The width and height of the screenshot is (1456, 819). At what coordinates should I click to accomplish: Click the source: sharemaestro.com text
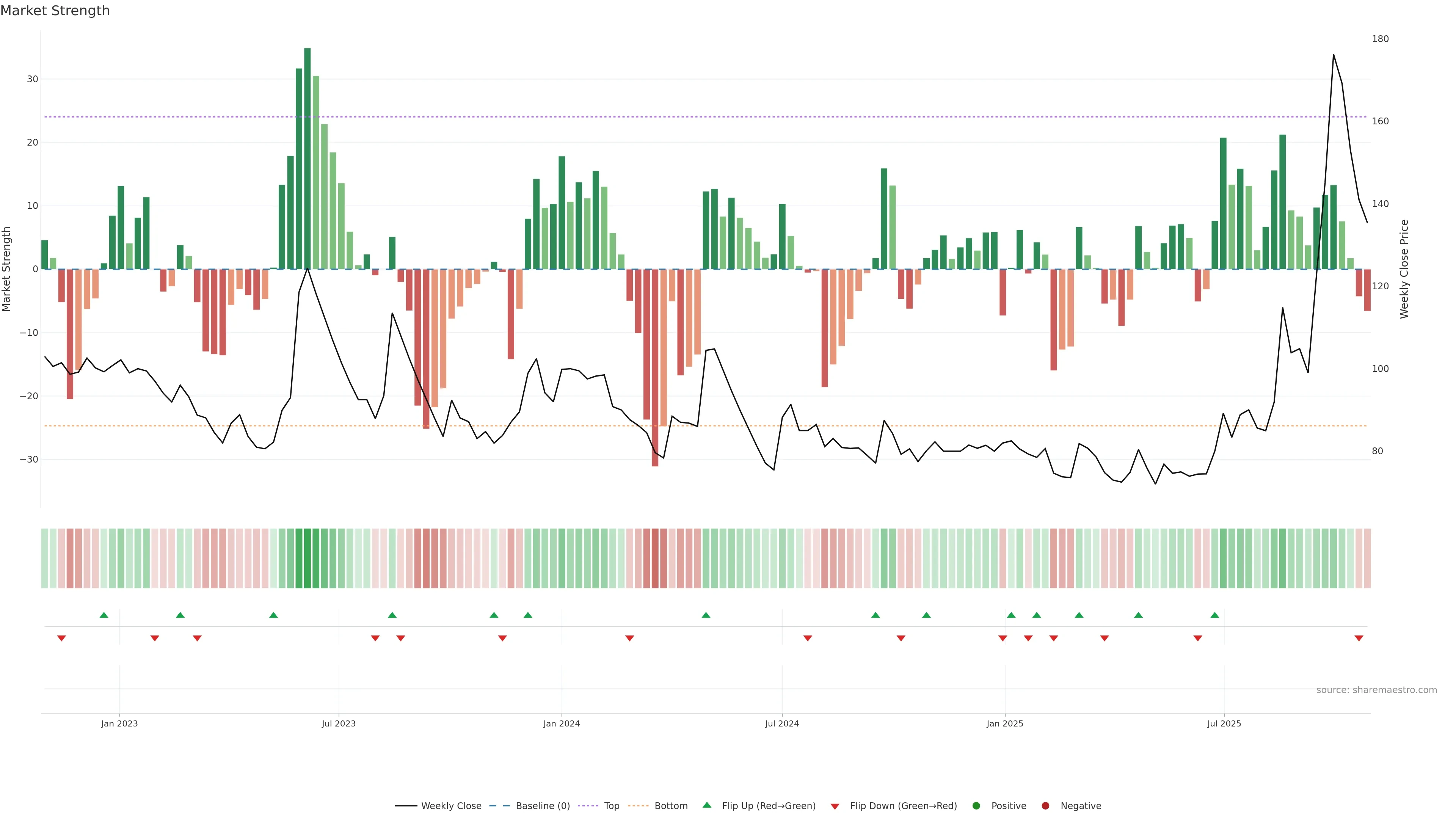(x=1376, y=690)
